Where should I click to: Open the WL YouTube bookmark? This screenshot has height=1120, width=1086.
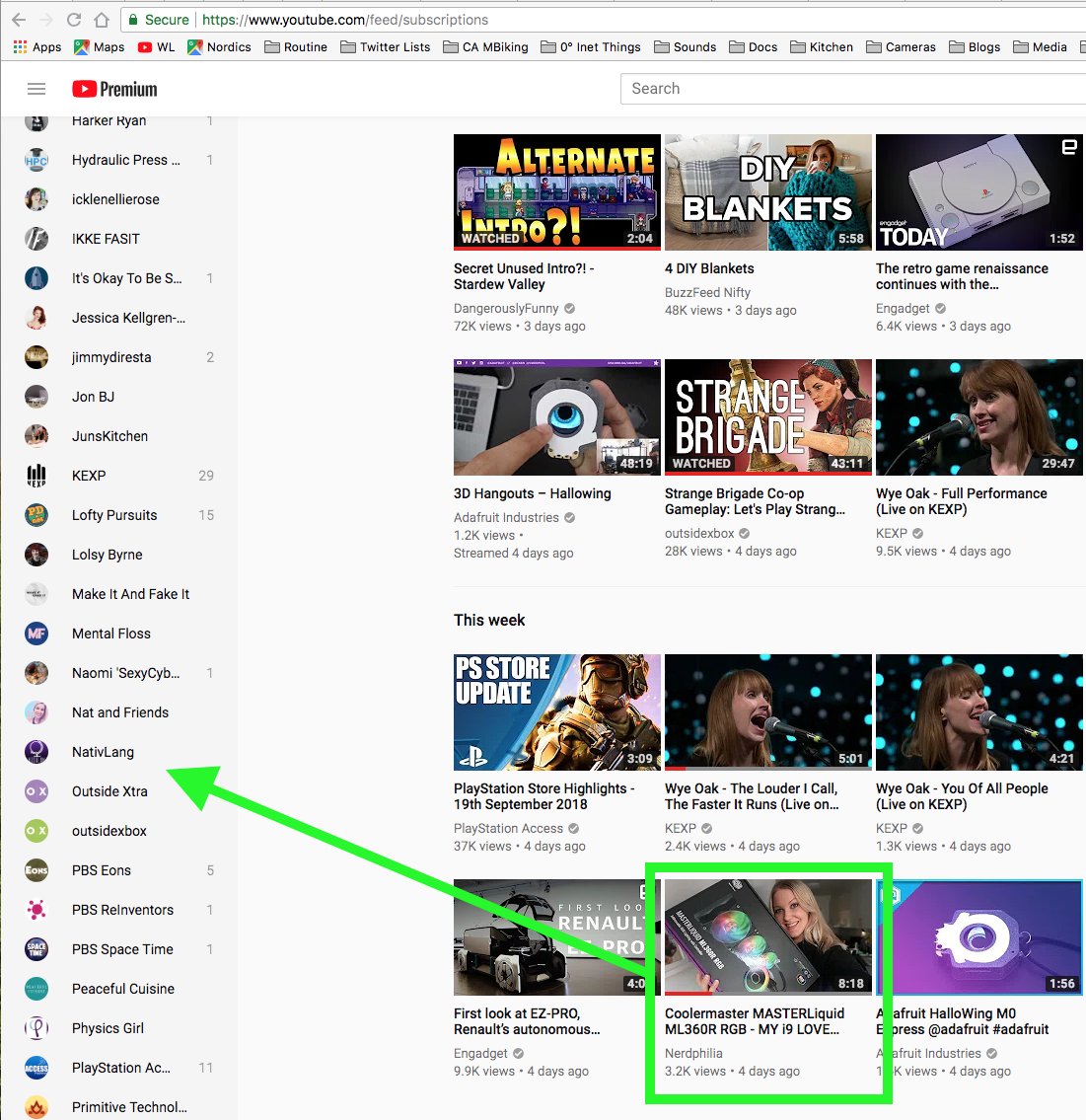[157, 47]
